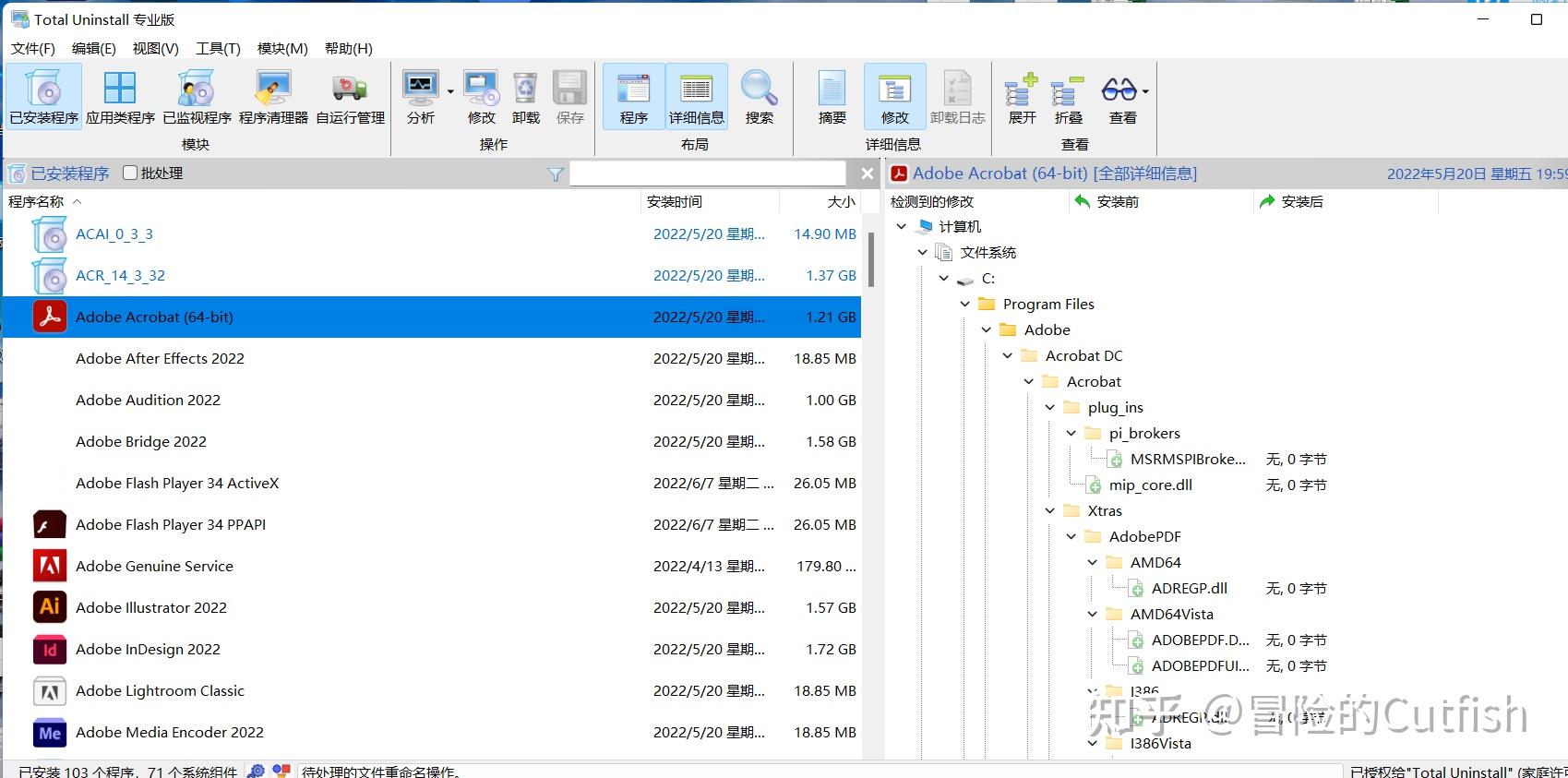The image size is (1568, 778).
Task: Sort by 程序名称 column header
Action: point(321,201)
